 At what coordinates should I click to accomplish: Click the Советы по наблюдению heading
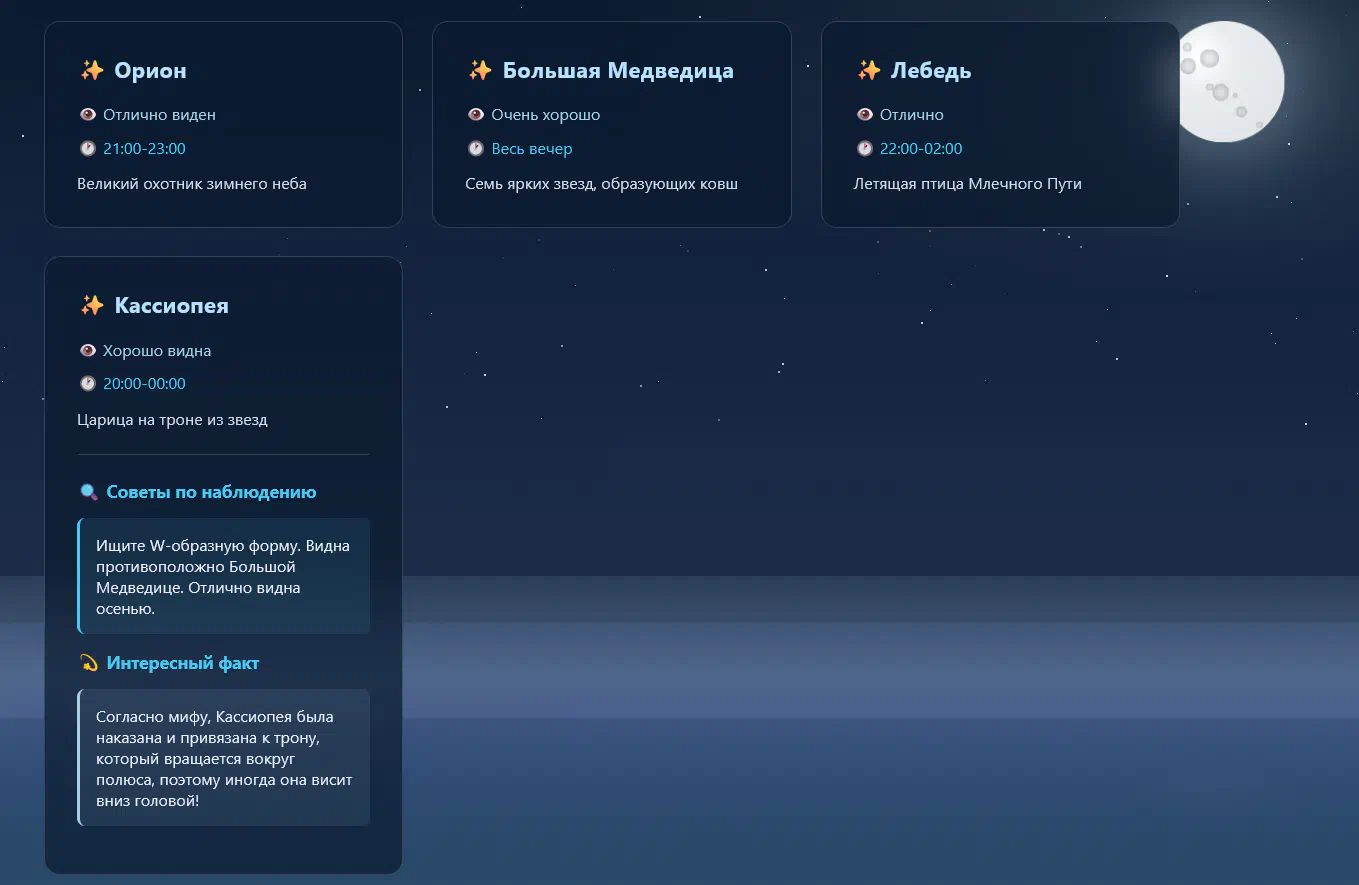tap(211, 492)
